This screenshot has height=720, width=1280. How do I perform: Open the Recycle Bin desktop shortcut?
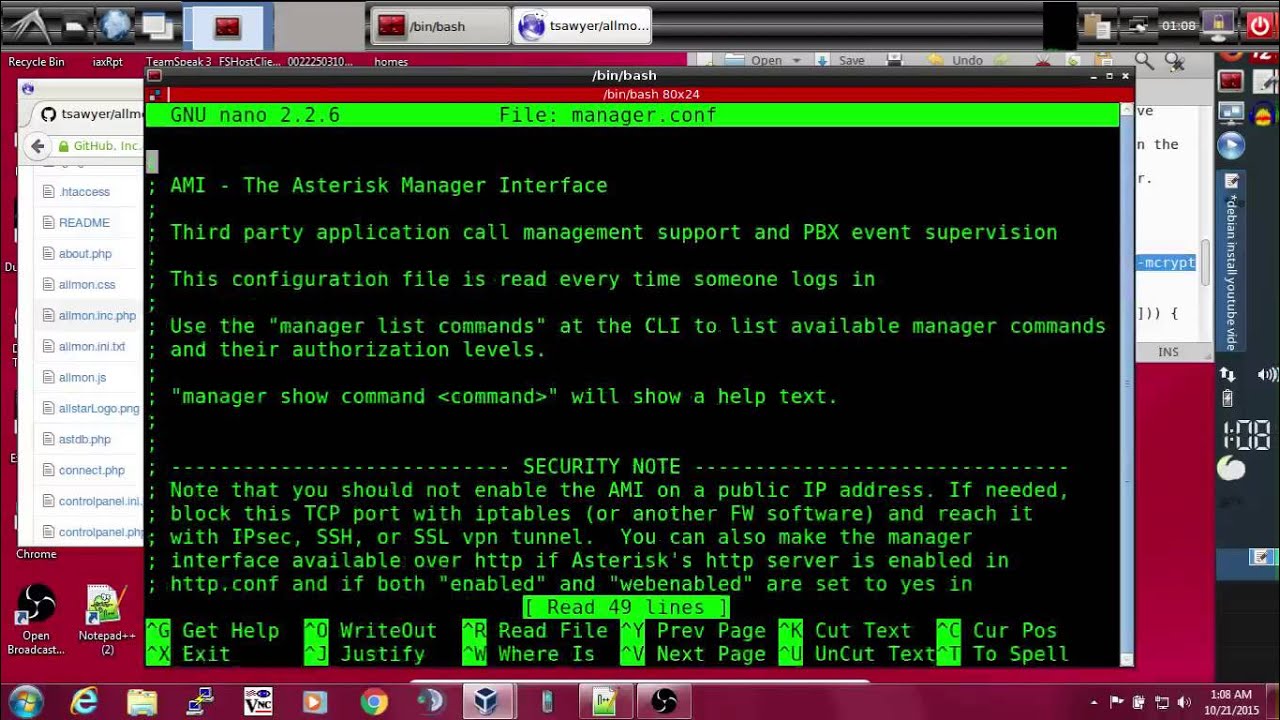[x=36, y=62]
